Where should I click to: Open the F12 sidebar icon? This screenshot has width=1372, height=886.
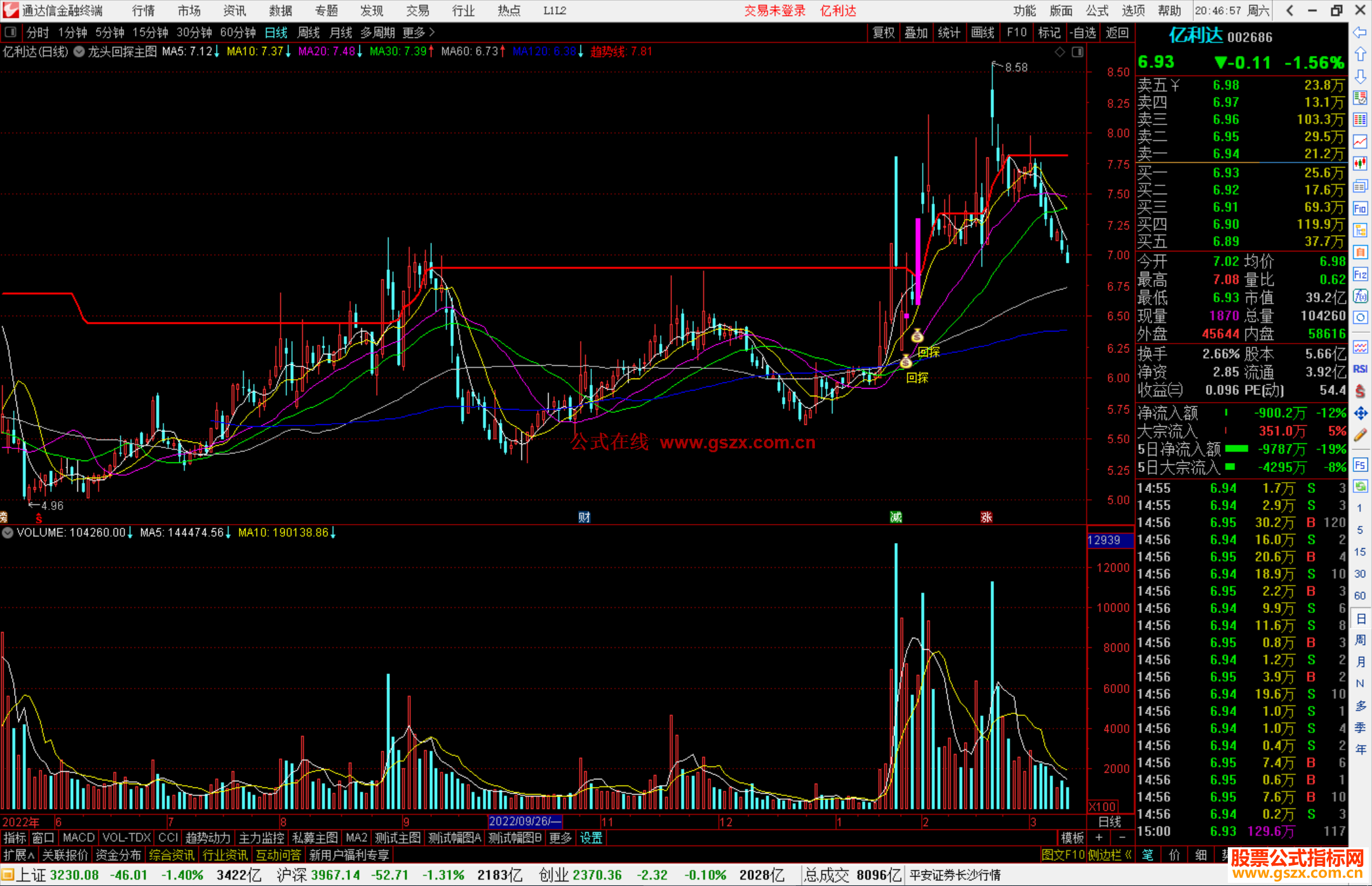tap(1360, 274)
